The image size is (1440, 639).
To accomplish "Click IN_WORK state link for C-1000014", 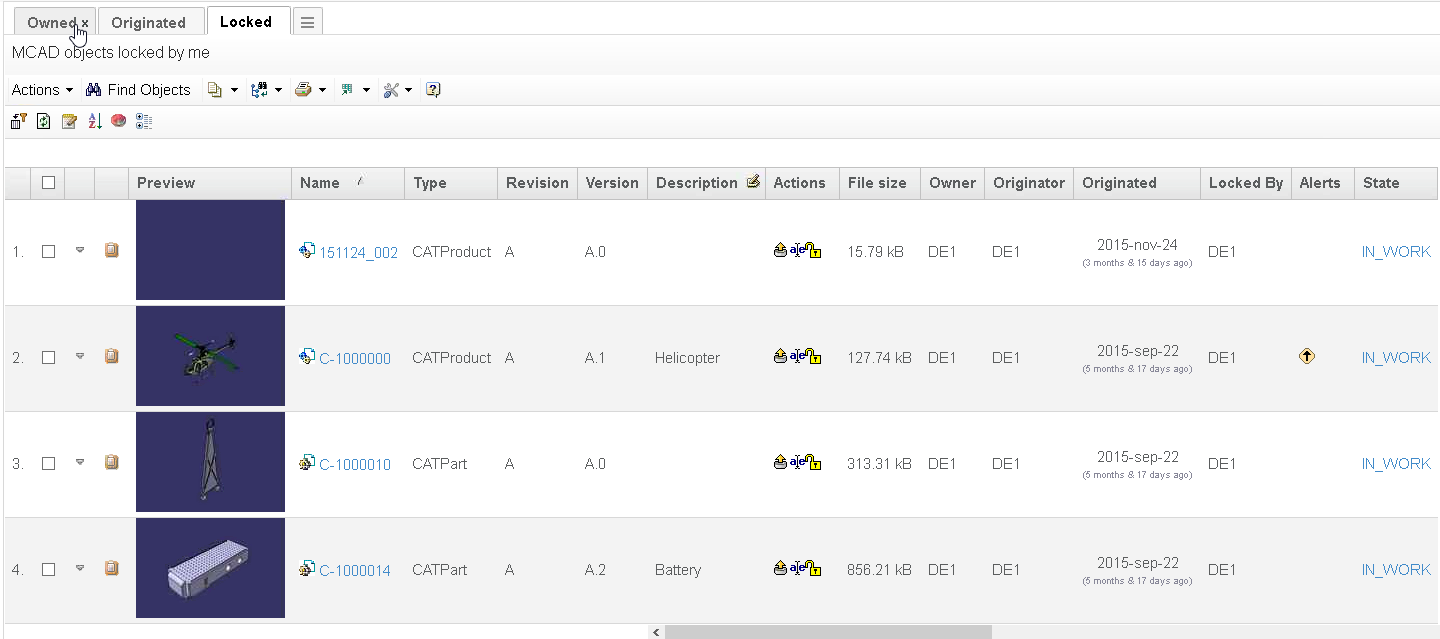I will [1396, 570].
